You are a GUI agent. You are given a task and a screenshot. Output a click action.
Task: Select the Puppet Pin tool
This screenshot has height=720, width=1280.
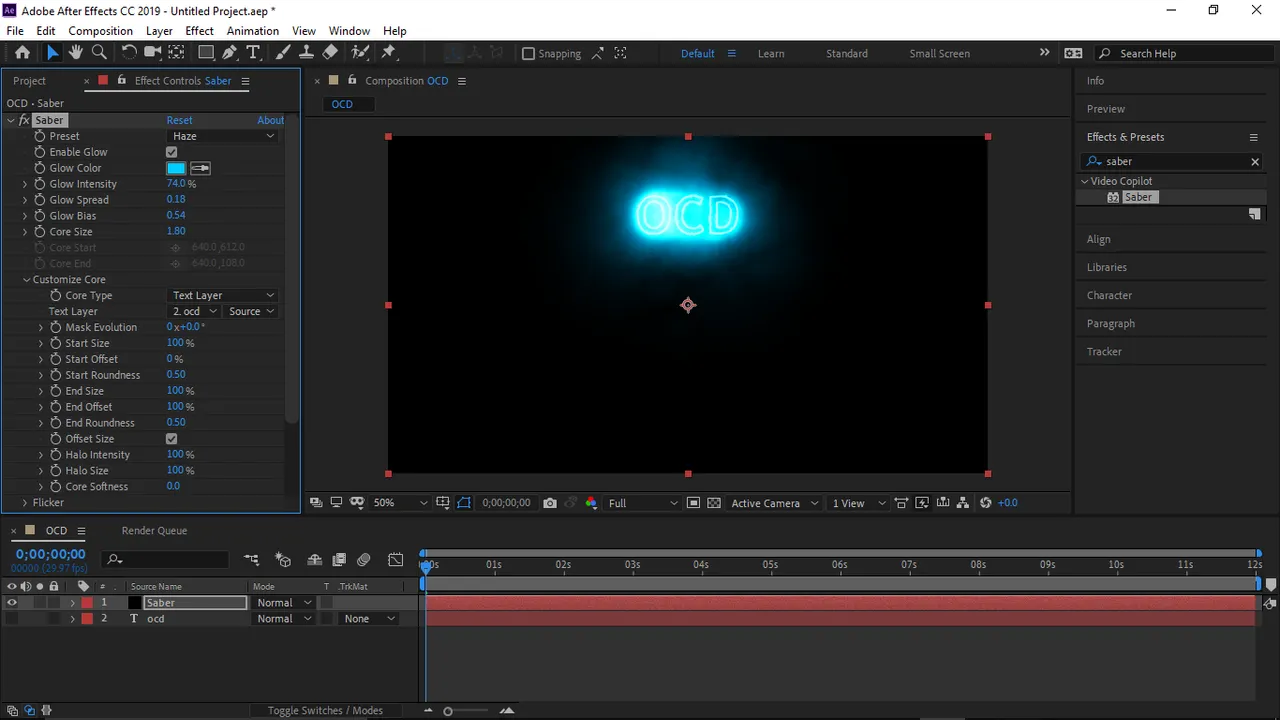(389, 53)
